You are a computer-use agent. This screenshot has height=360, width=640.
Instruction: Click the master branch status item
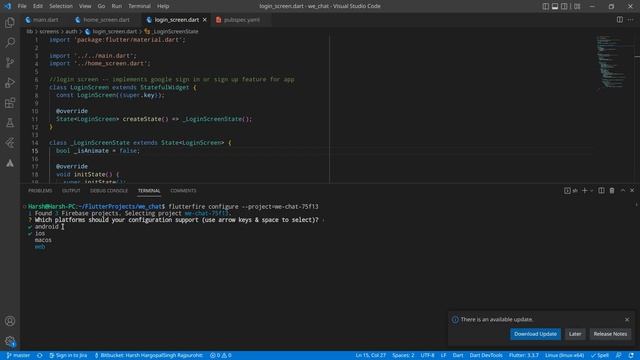pyautogui.click(x=18, y=356)
